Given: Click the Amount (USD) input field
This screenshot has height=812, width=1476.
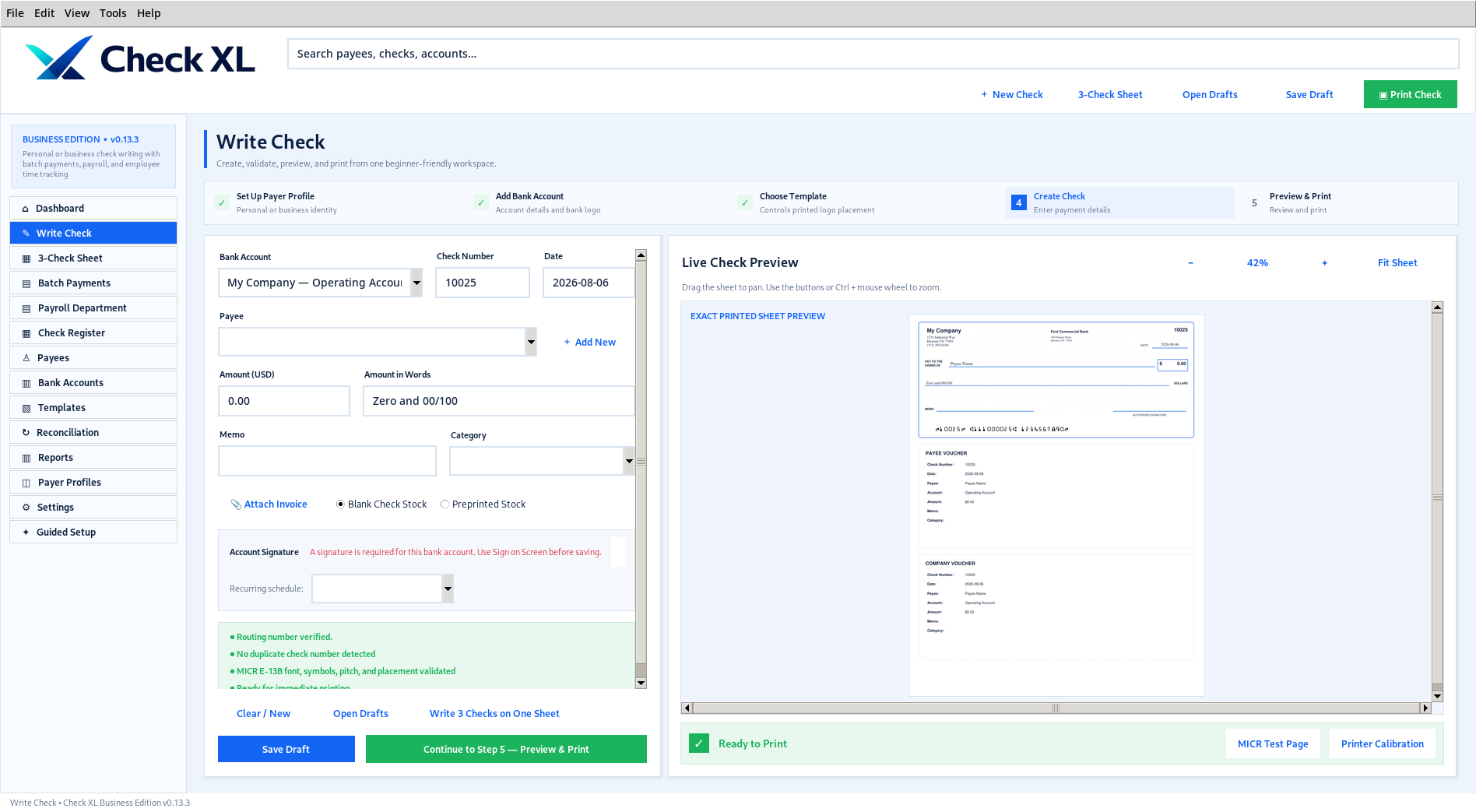Looking at the screenshot, I should coord(284,401).
